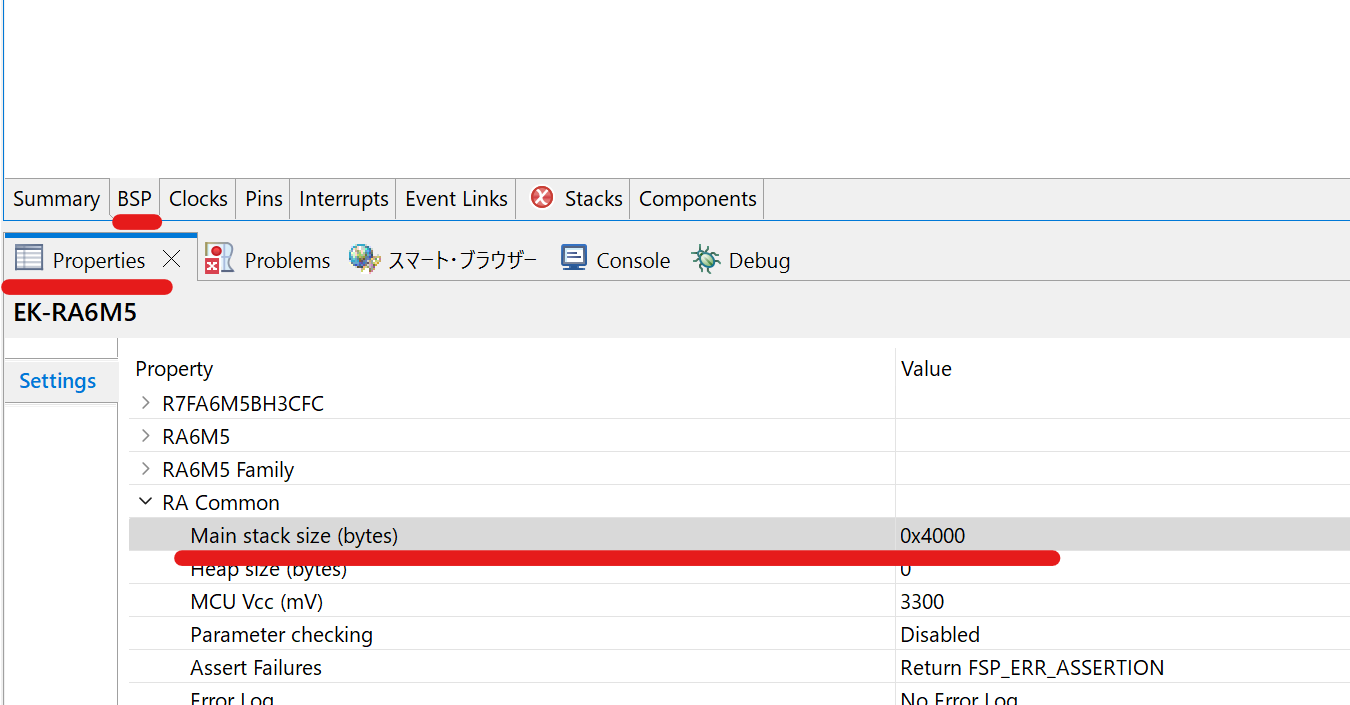Click the smart browser globe icon
Screen dimensions: 1350x705
[x=364, y=258]
